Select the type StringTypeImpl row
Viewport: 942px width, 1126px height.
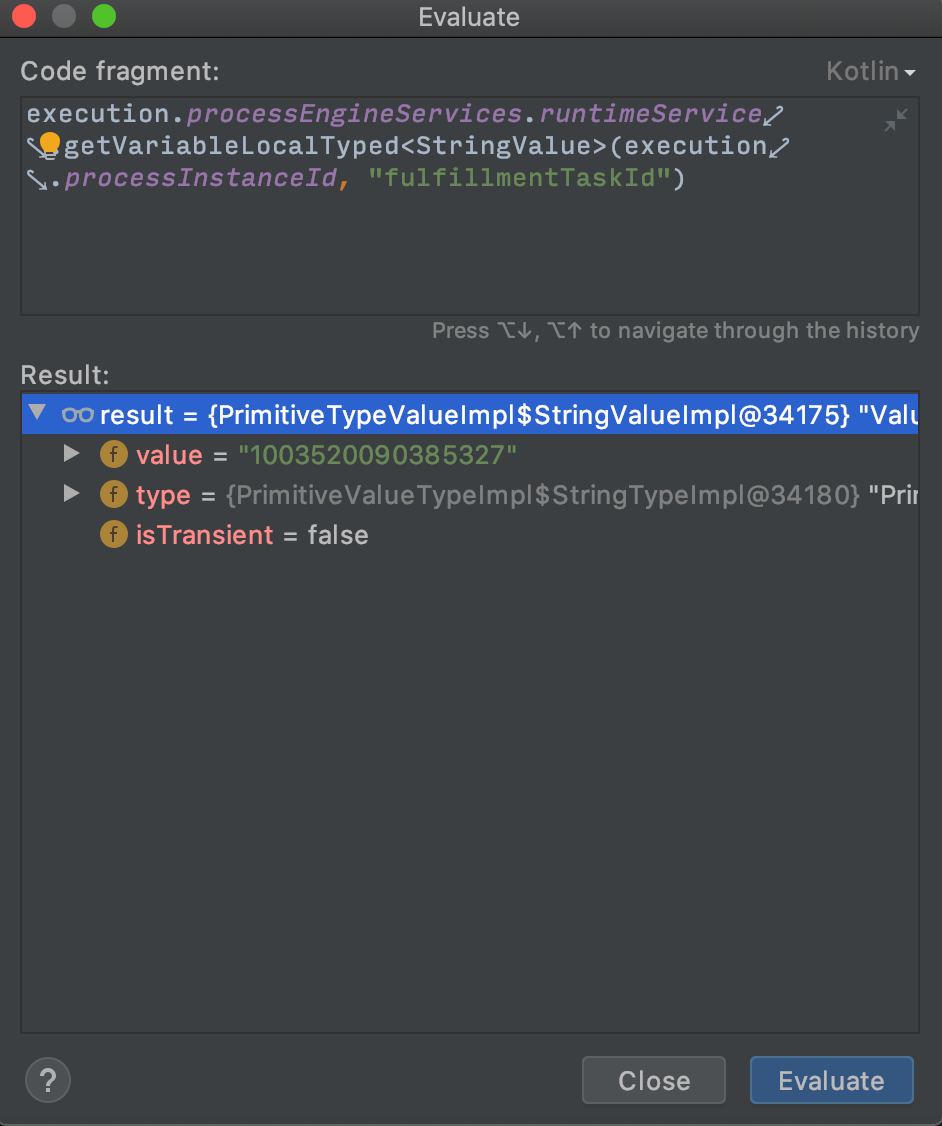click(x=470, y=495)
